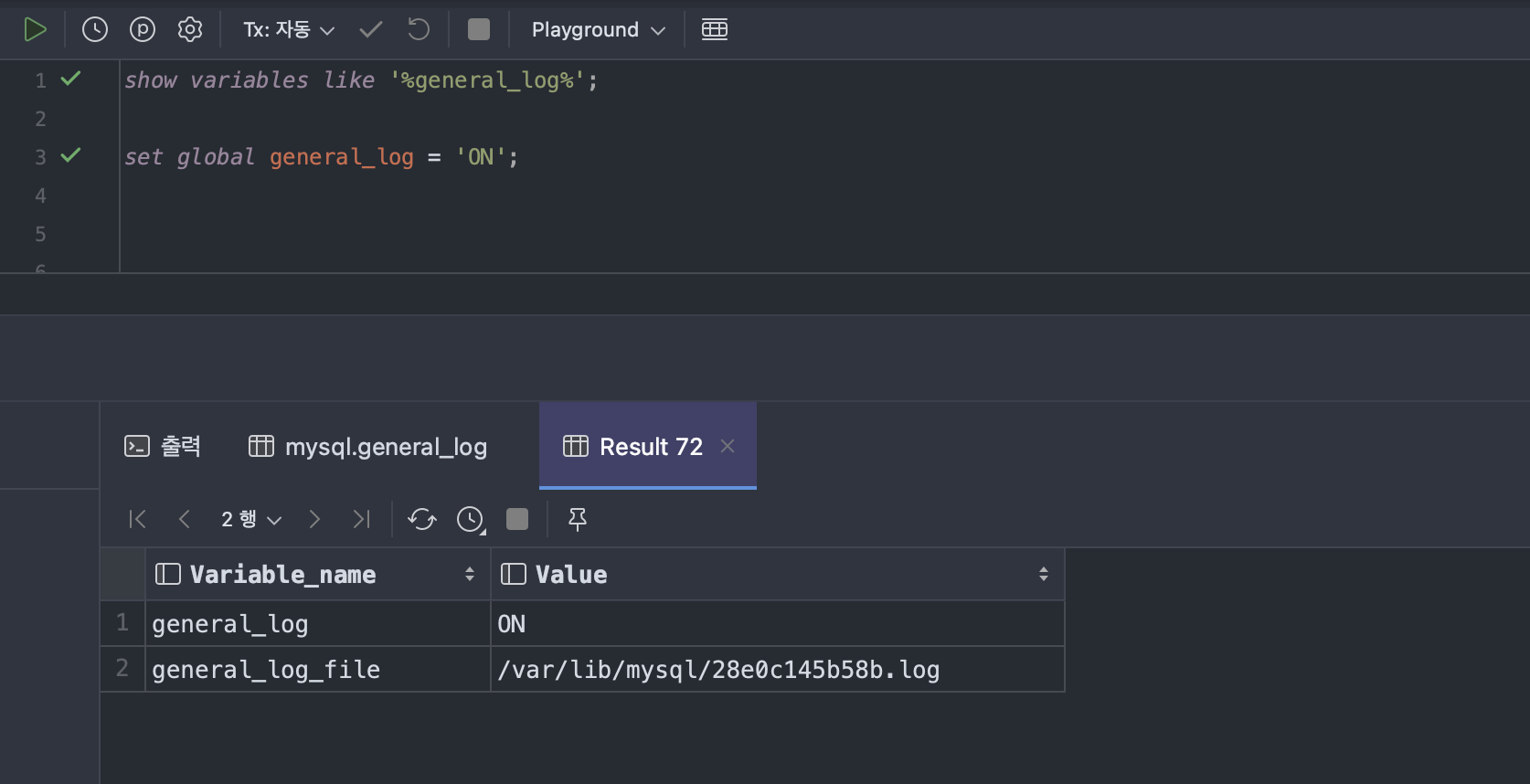Screen dimensions: 1530x784
Task: Toggle in-editor results table icon
Action: point(715,29)
